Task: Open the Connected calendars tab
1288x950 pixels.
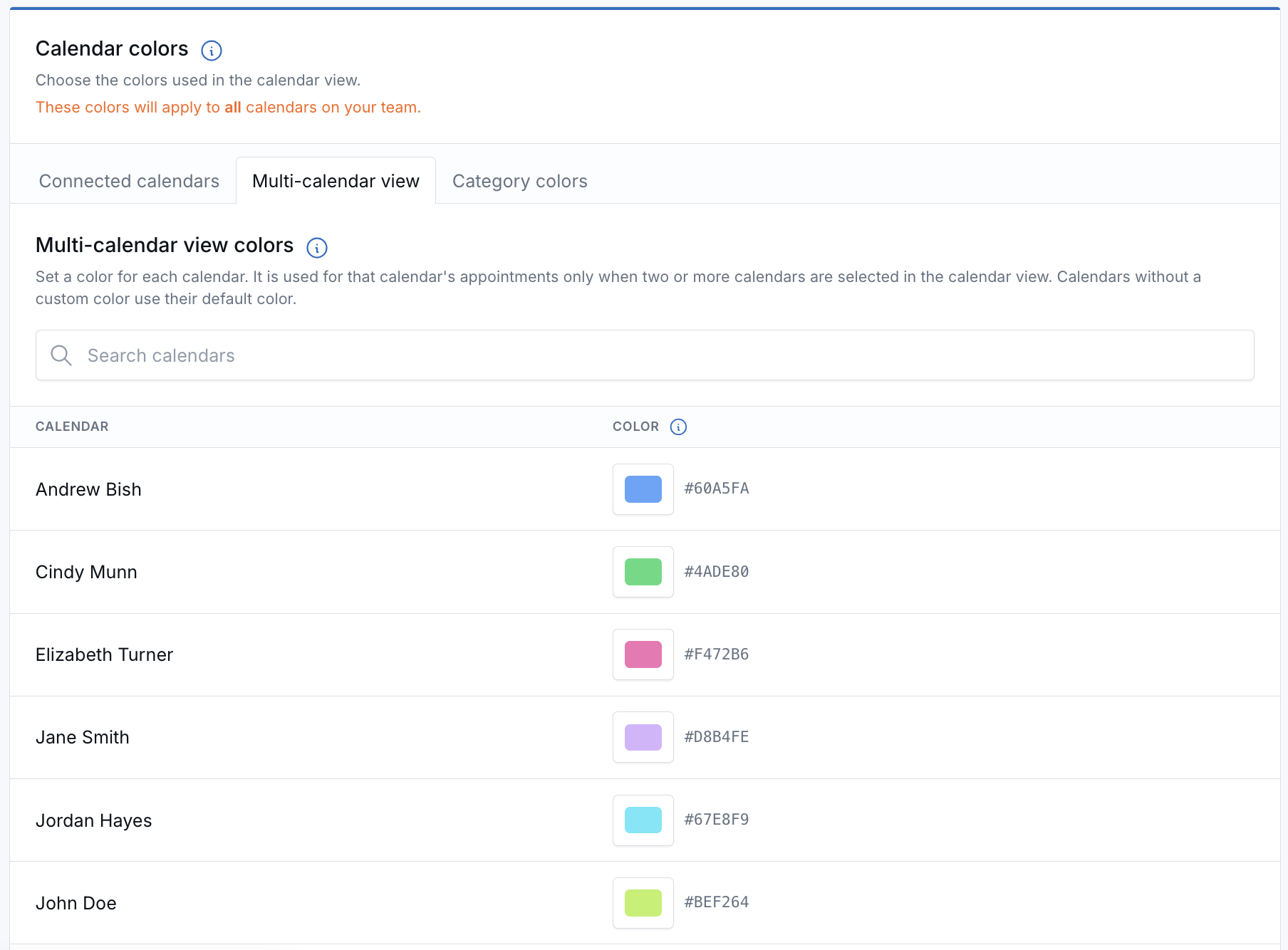Action: pos(129,181)
